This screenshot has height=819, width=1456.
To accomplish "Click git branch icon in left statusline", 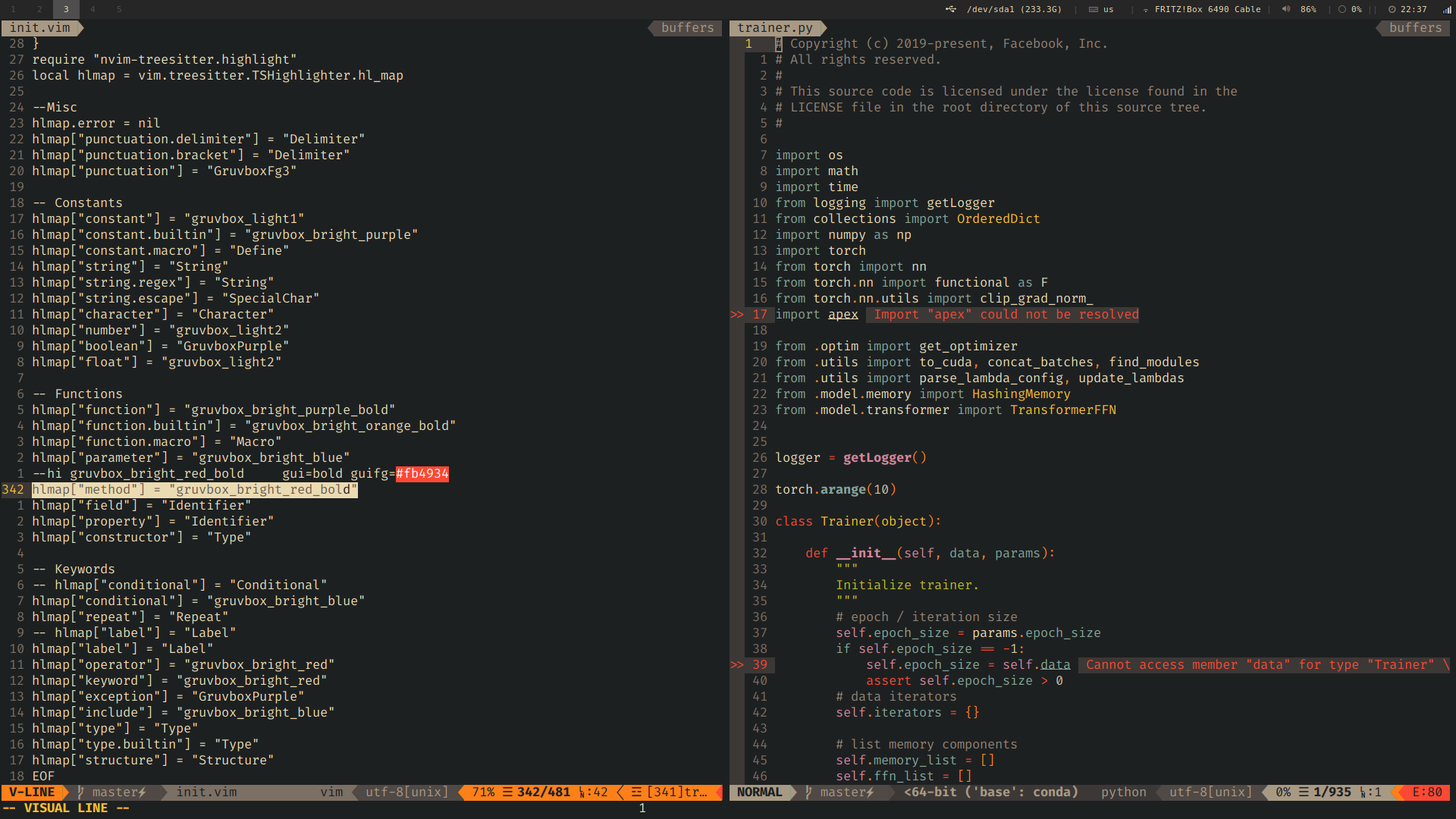I will 80,792.
